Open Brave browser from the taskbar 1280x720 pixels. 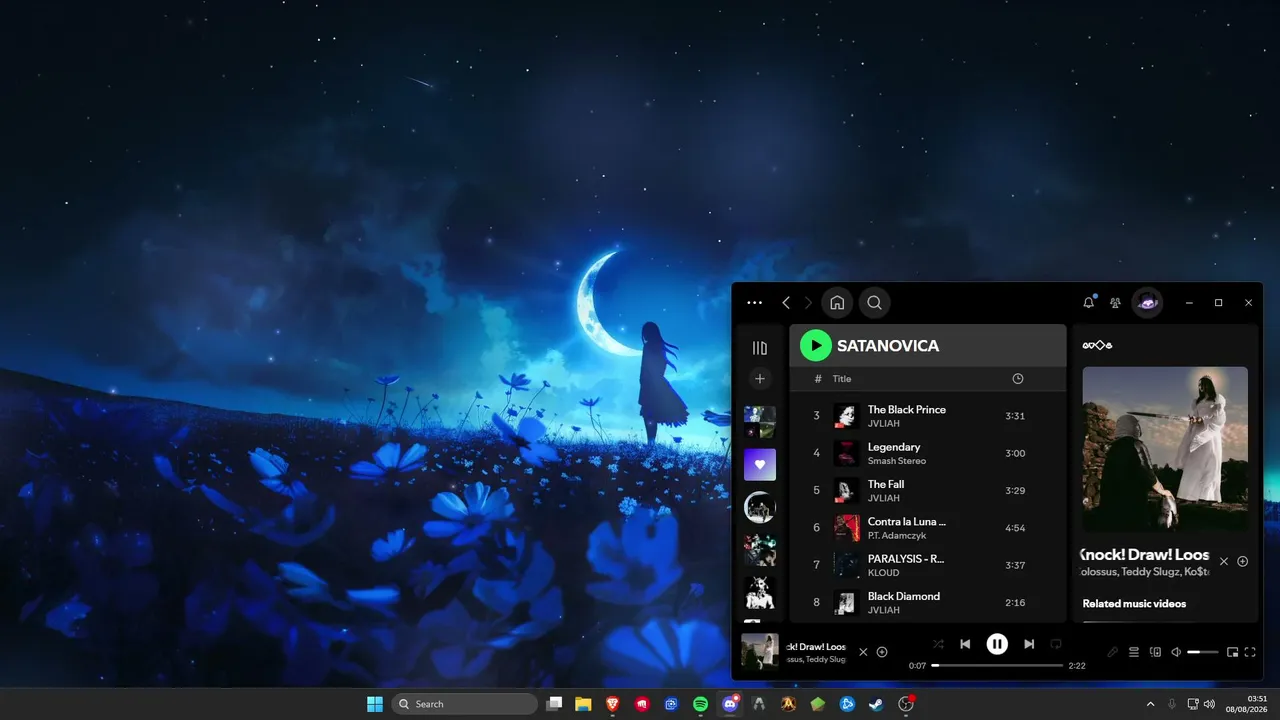pos(612,704)
